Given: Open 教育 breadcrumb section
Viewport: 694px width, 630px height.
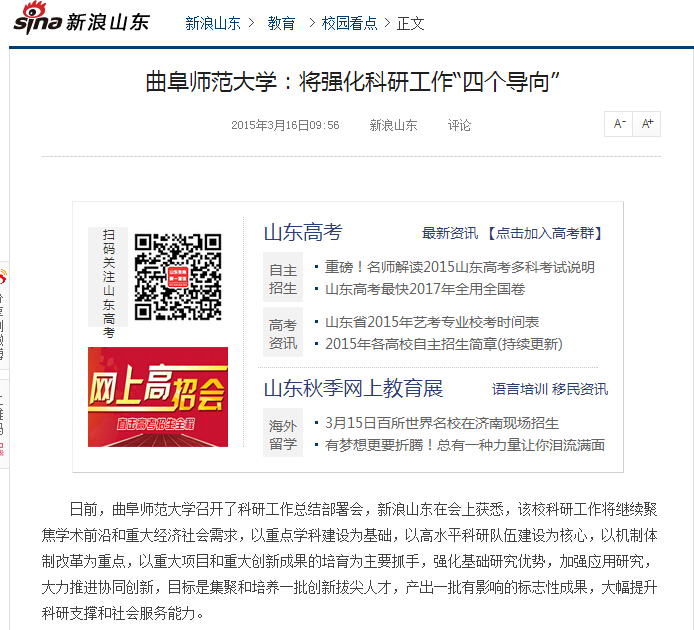Looking at the screenshot, I should pos(281,23).
